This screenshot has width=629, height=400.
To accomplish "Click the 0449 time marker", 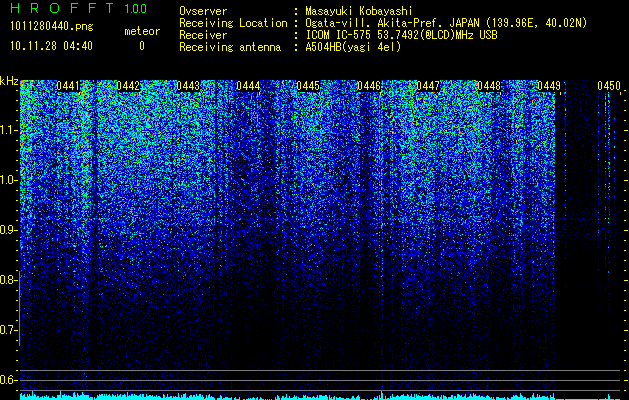I will (549, 86).
